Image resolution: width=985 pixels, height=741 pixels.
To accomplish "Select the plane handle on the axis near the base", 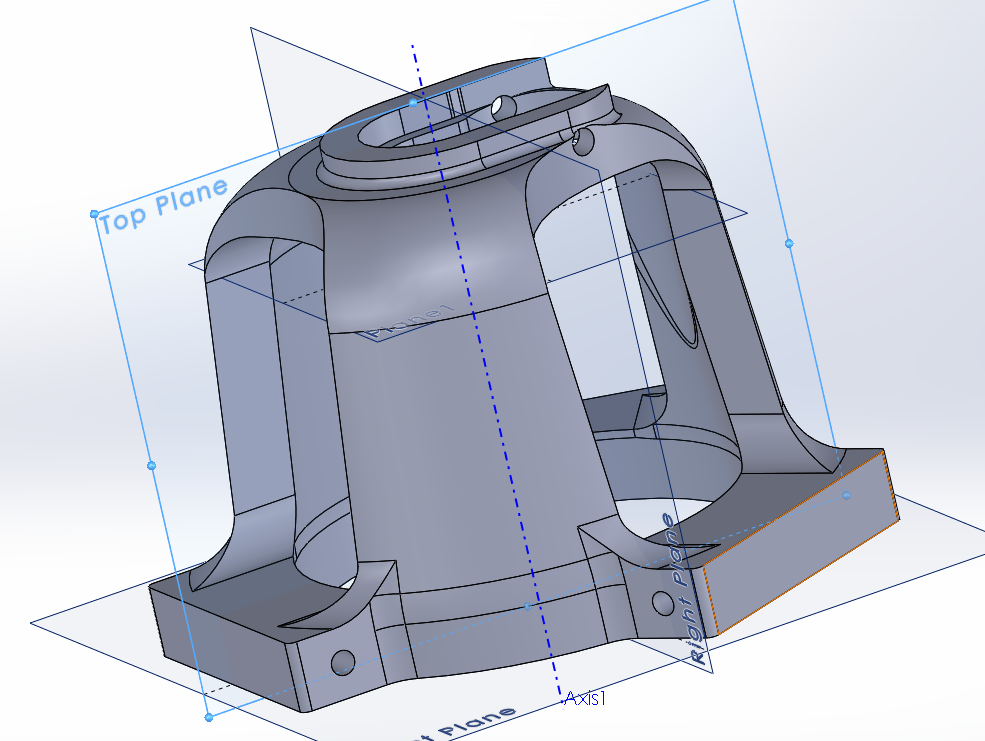I will pyautogui.click(x=528, y=606).
